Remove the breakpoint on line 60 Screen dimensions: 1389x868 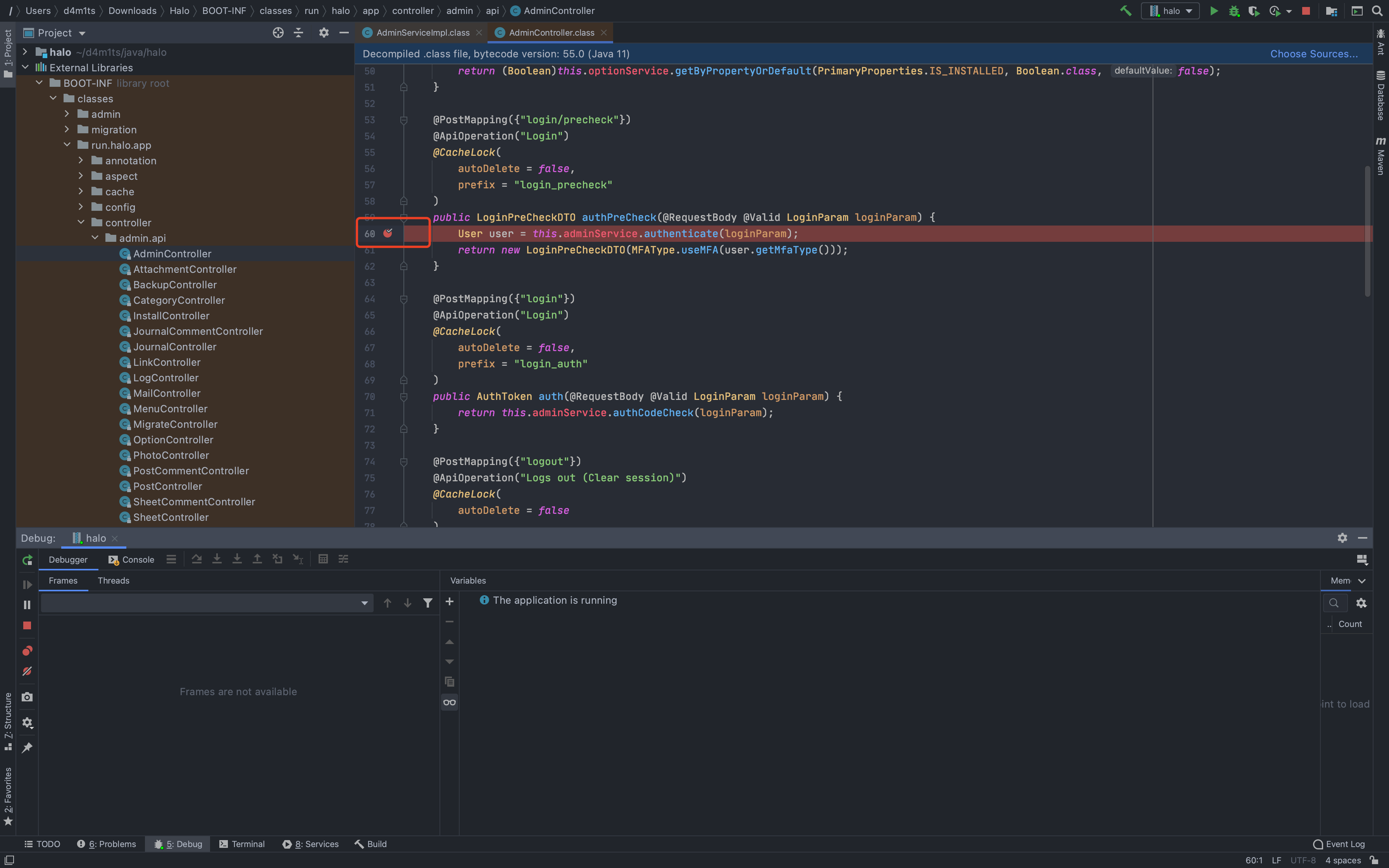point(388,233)
